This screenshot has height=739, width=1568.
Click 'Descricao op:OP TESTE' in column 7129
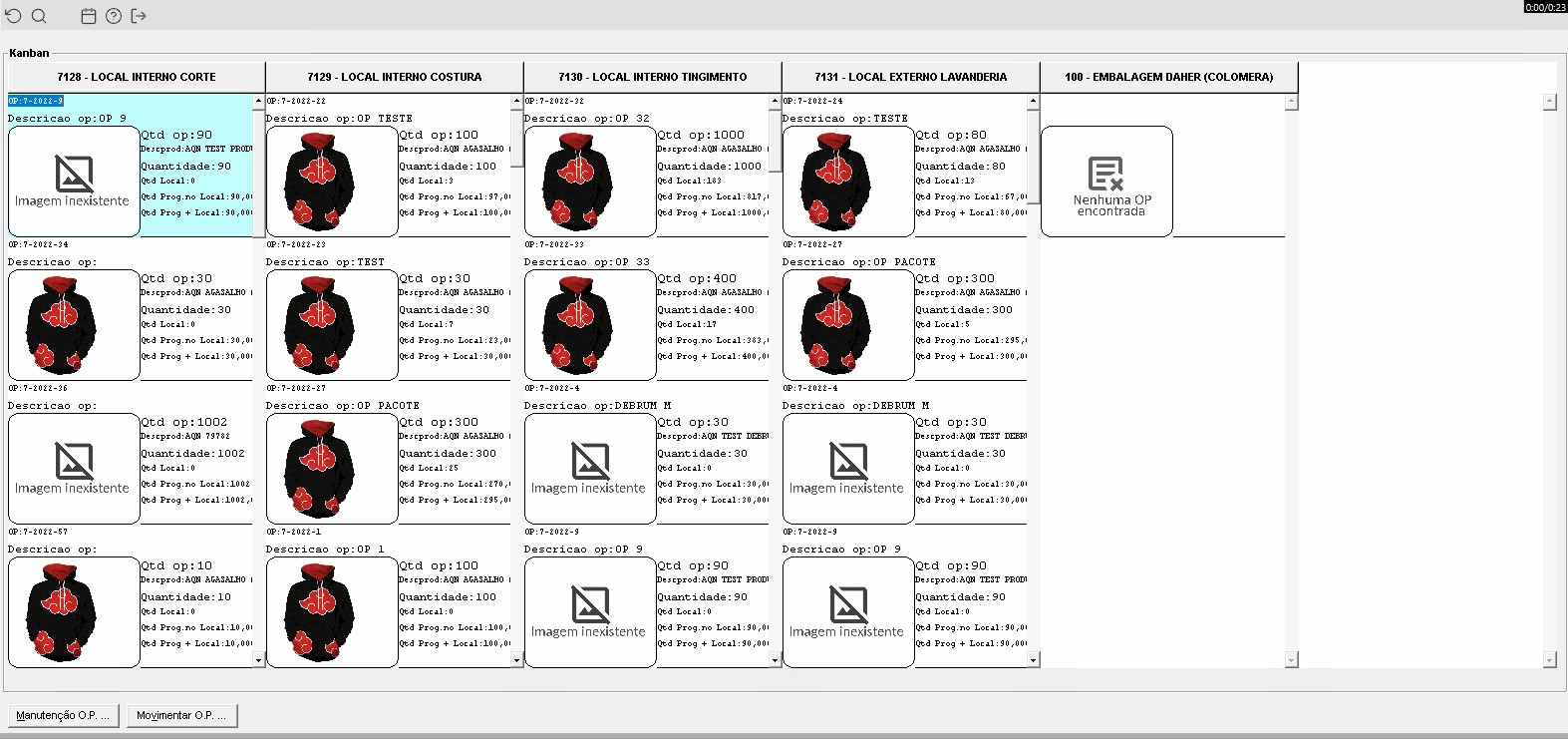click(339, 119)
